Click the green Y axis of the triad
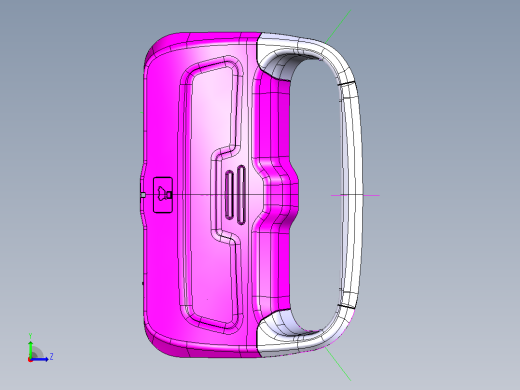Viewport: 520px width, 390px height. point(30,349)
